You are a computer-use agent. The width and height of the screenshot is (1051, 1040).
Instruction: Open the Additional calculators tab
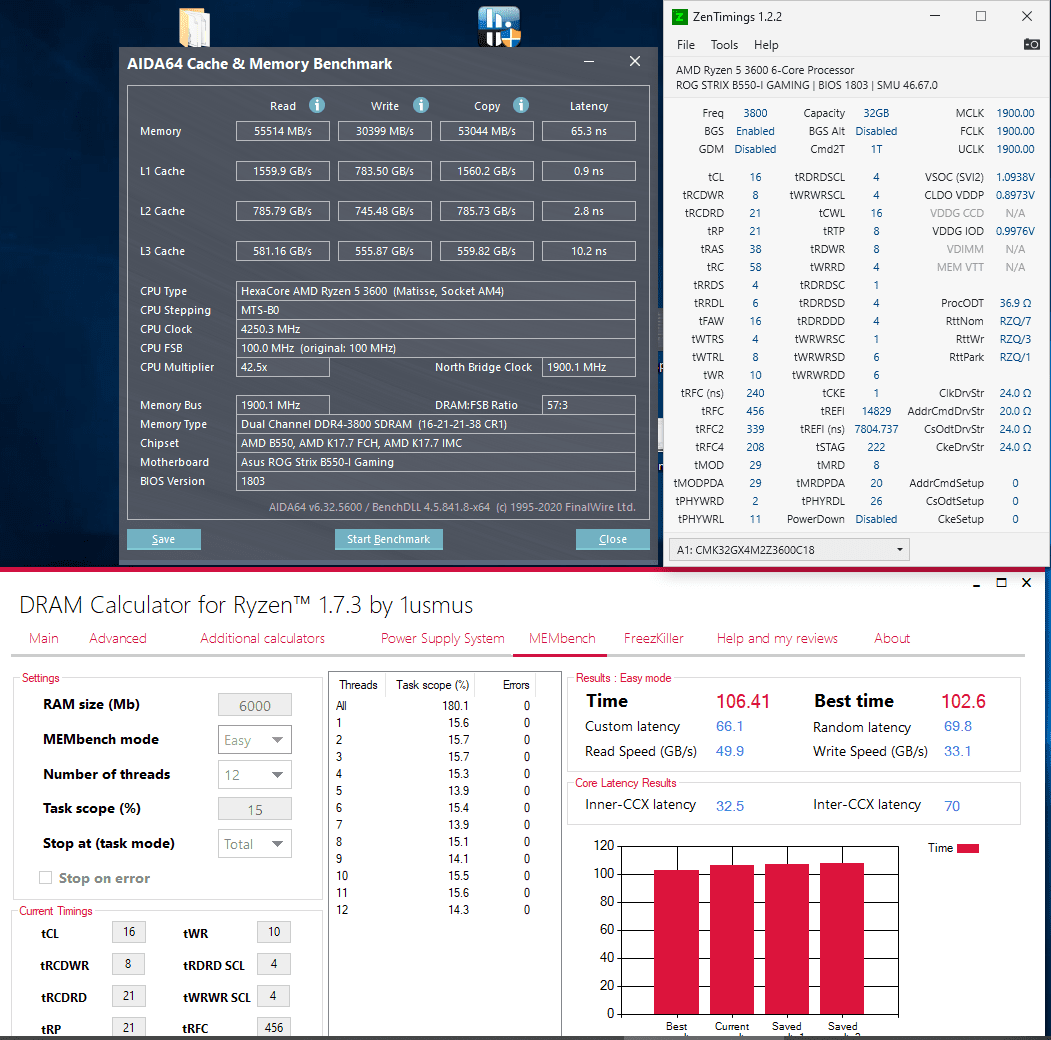tap(262, 639)
